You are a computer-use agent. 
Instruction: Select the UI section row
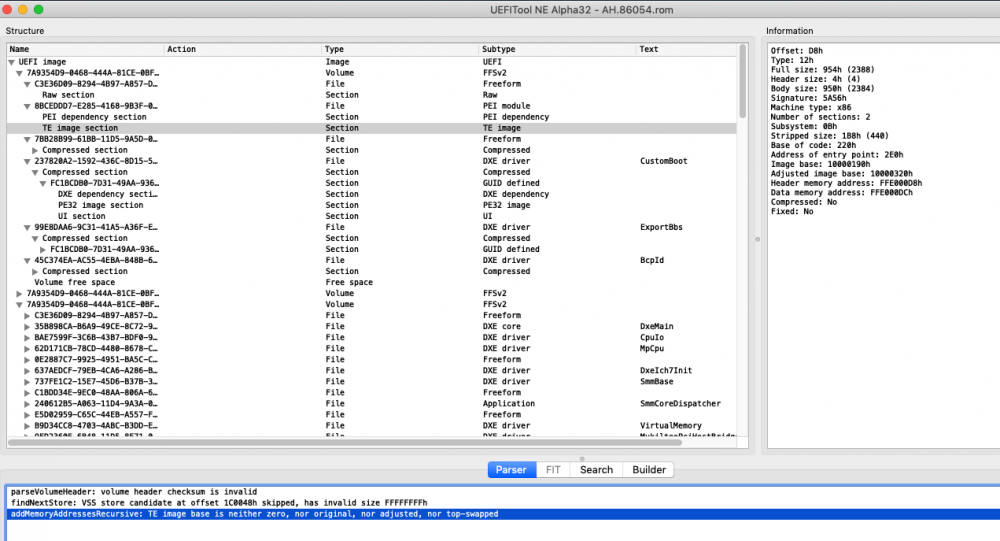372,216
